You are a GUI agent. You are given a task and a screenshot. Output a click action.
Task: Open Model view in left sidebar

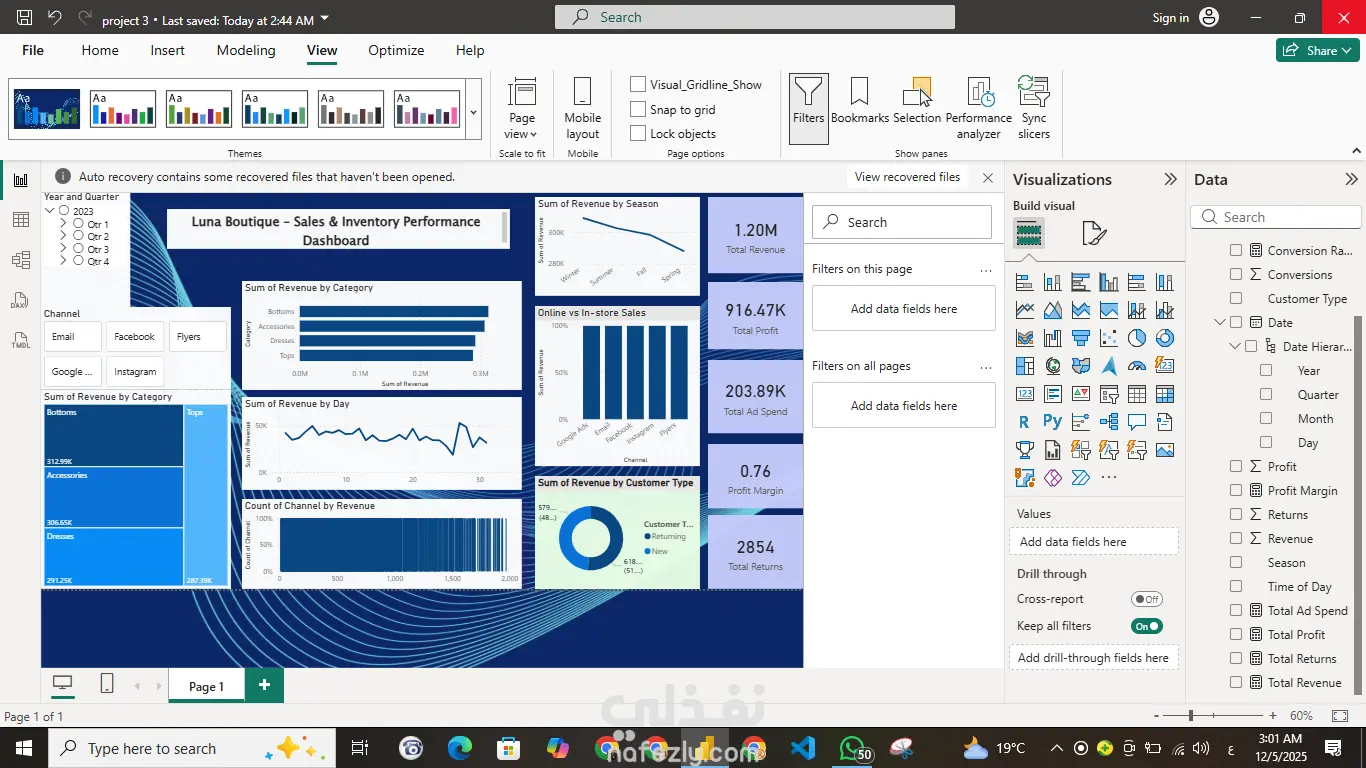click(x=20, y=260)
